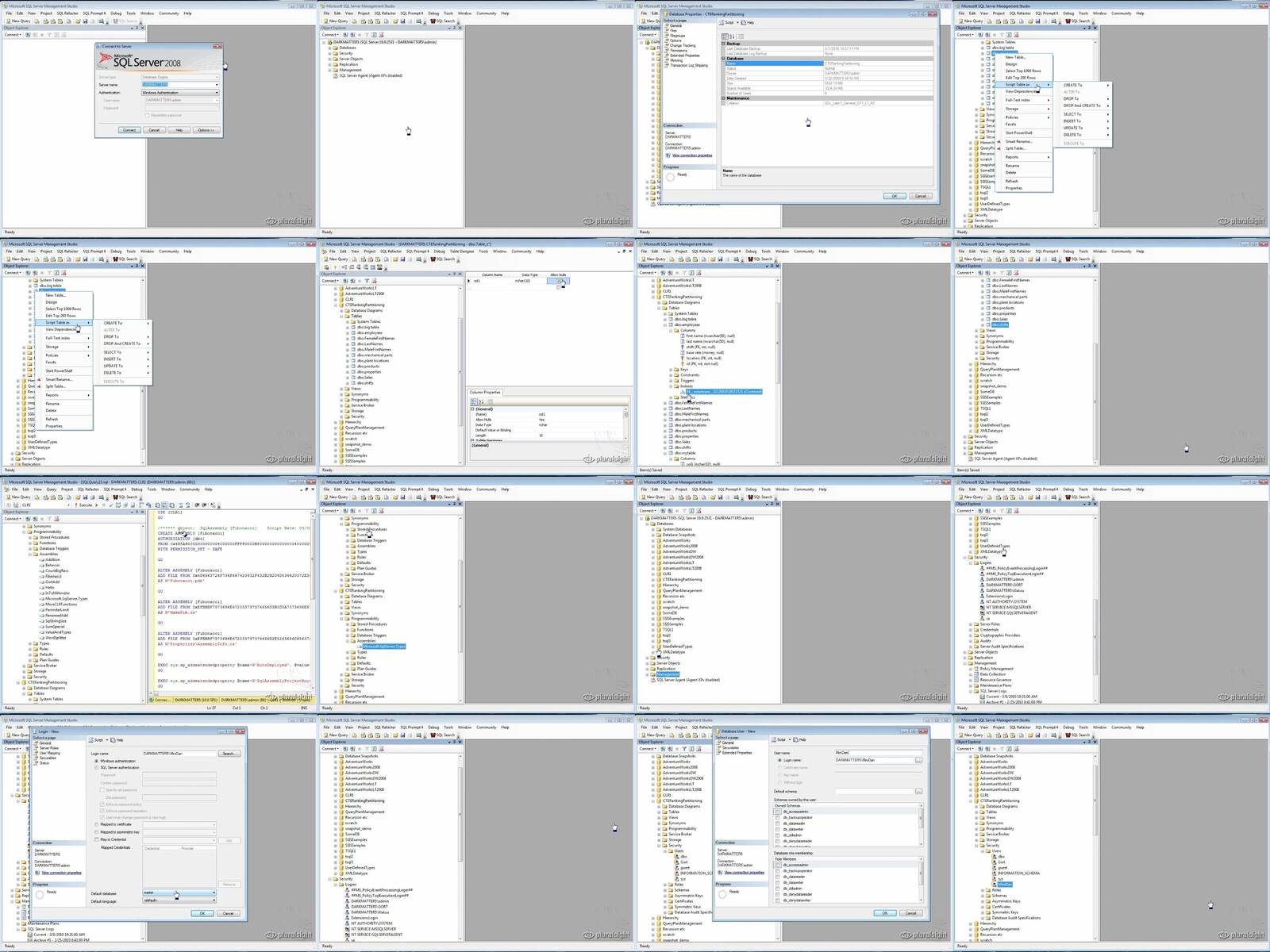1270x952 pixels.
Task: Click Filter icon in Object Explorer of dbo.Table_1 window
Action: (x=366, y=281)
